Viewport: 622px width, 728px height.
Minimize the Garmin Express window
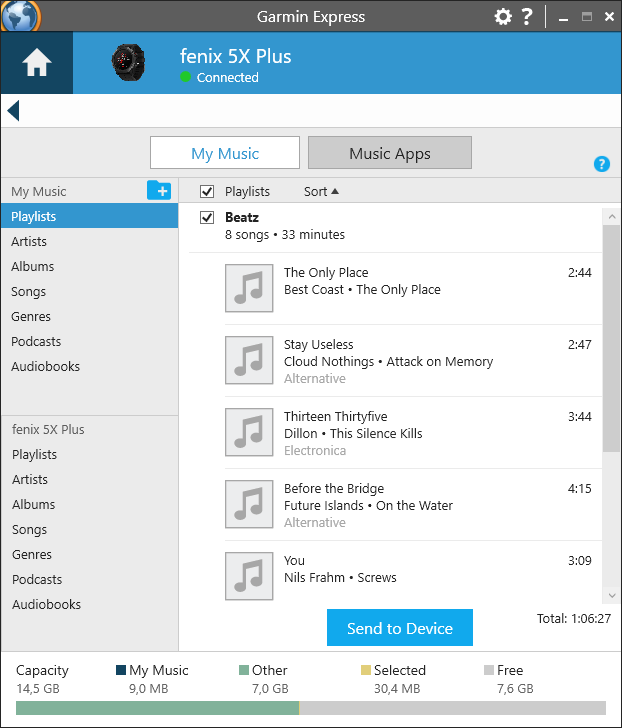pyautogui.click(x=564, y=18)
